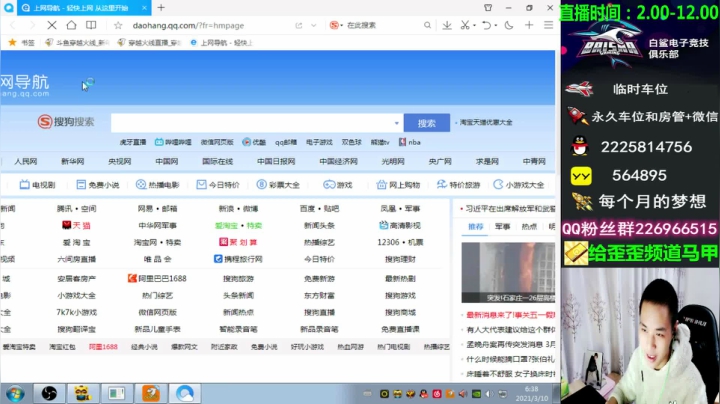The height and width of the screenshot is (404, 720).
Task: Open the 电视剧 category
Action: (x=38, y=185)
